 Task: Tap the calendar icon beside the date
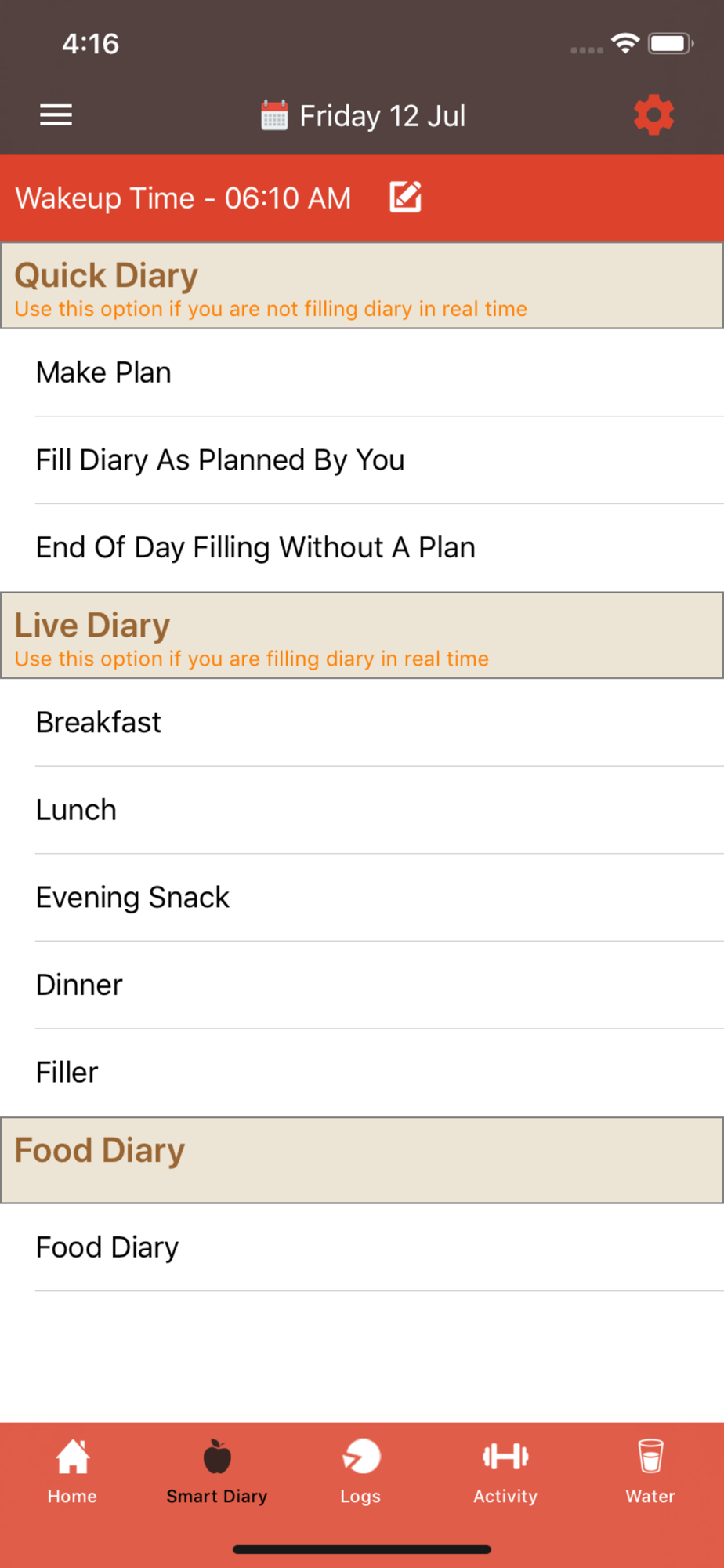point(274,115)
